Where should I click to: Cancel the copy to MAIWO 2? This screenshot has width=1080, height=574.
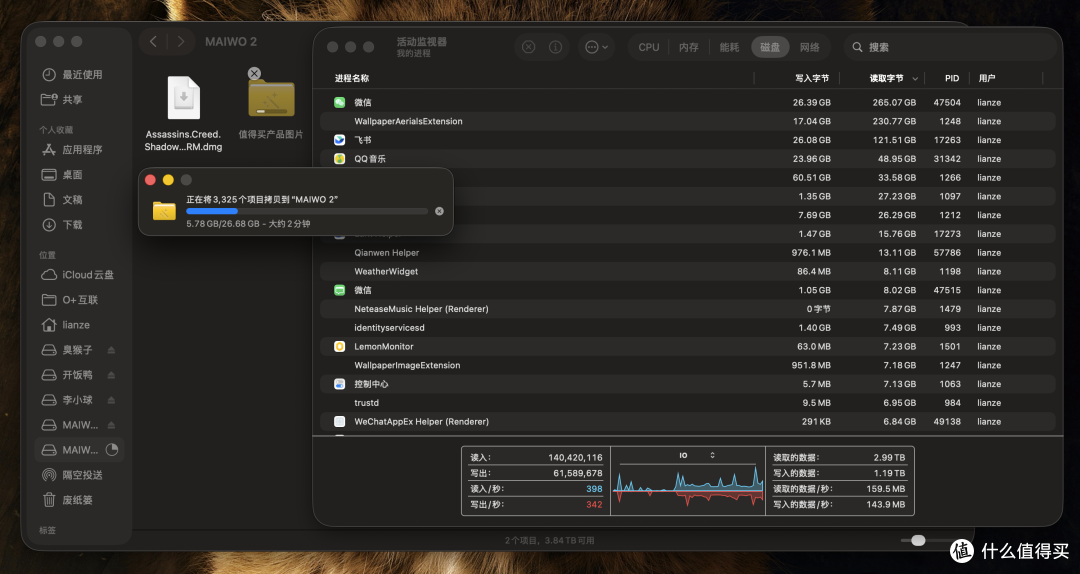[439, 212]
